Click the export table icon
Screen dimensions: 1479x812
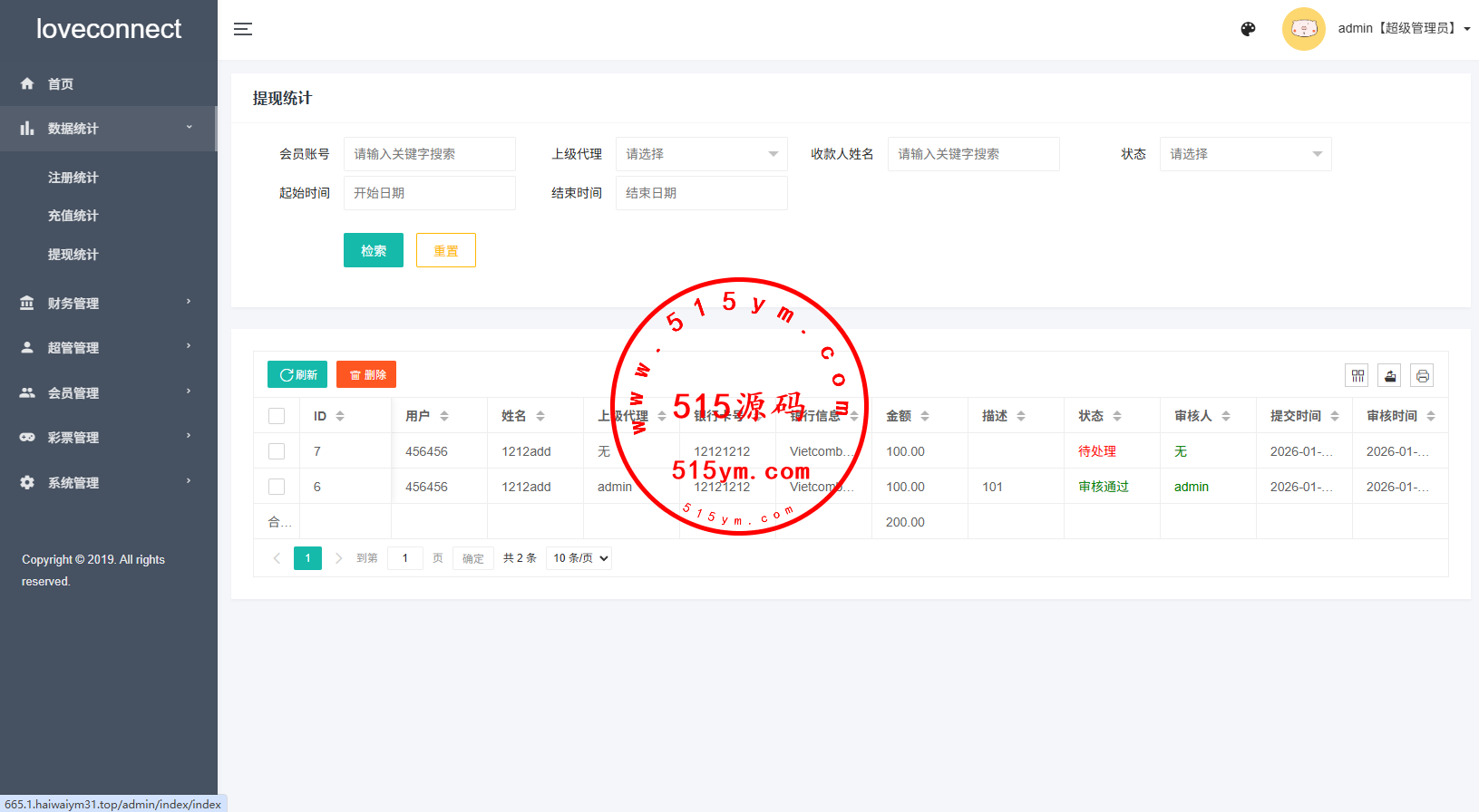coord(1389,375)
